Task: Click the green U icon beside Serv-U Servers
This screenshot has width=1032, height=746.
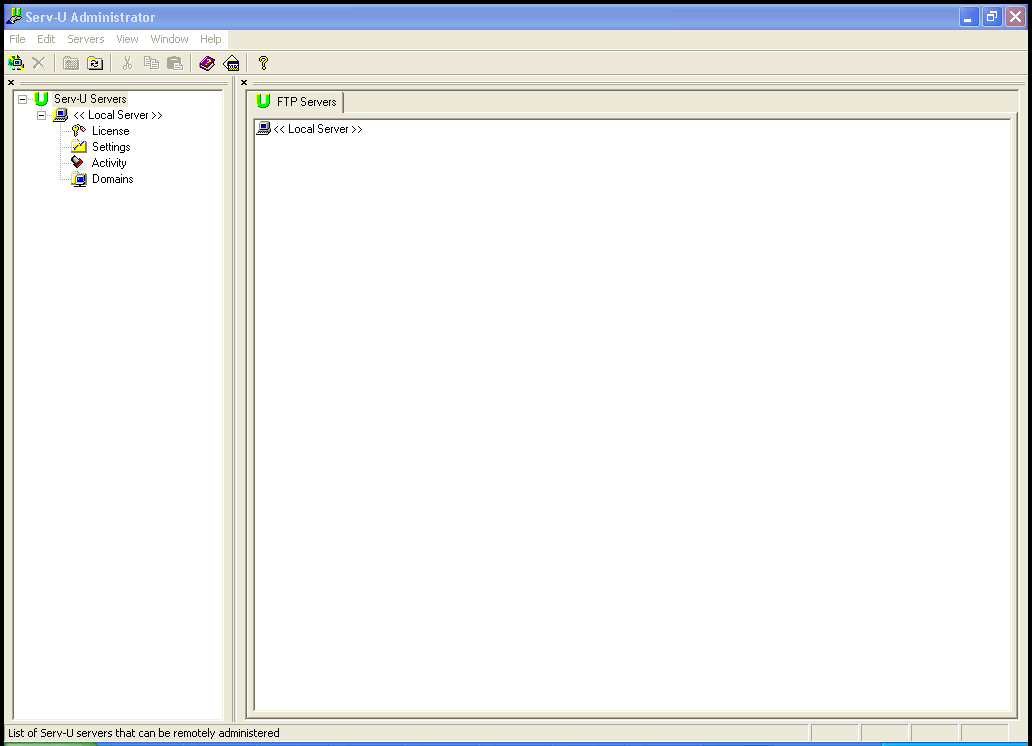Action: pyautogui.click(x=41, y=99)
